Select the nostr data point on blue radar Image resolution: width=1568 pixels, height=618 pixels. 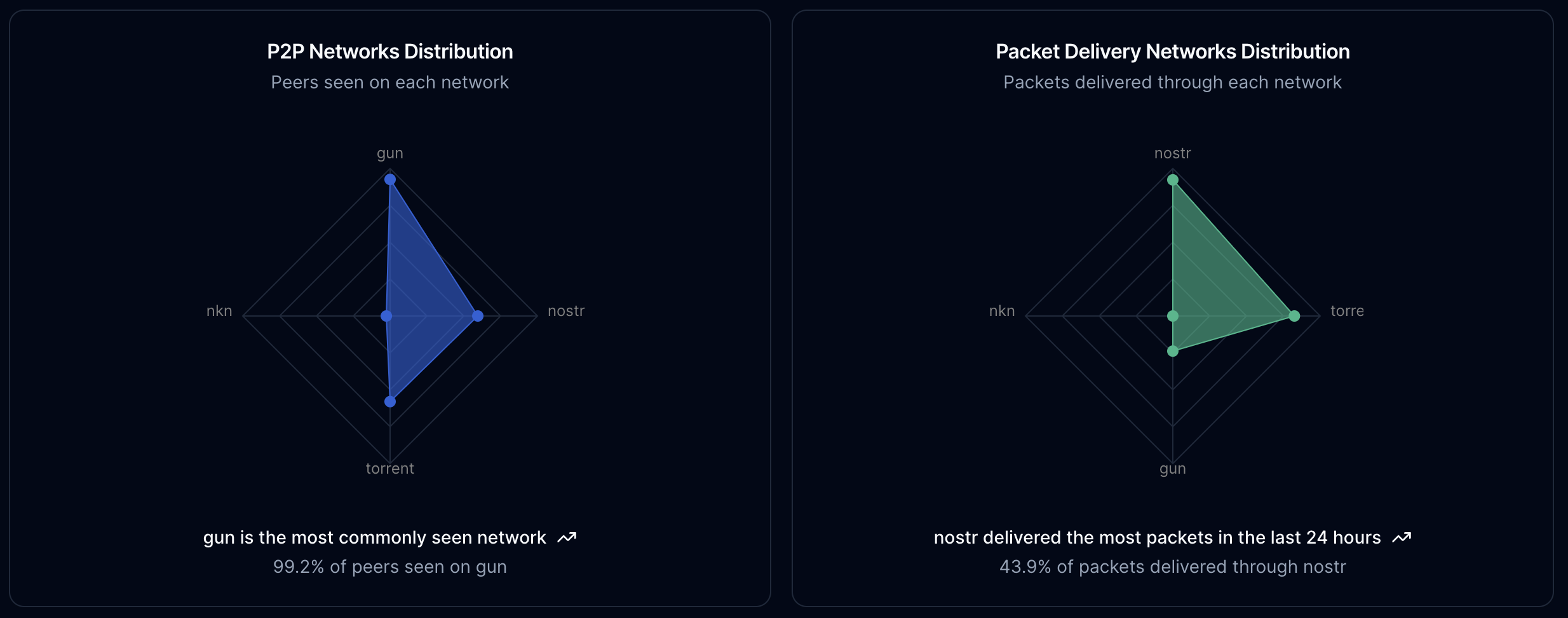pos(478,316)
